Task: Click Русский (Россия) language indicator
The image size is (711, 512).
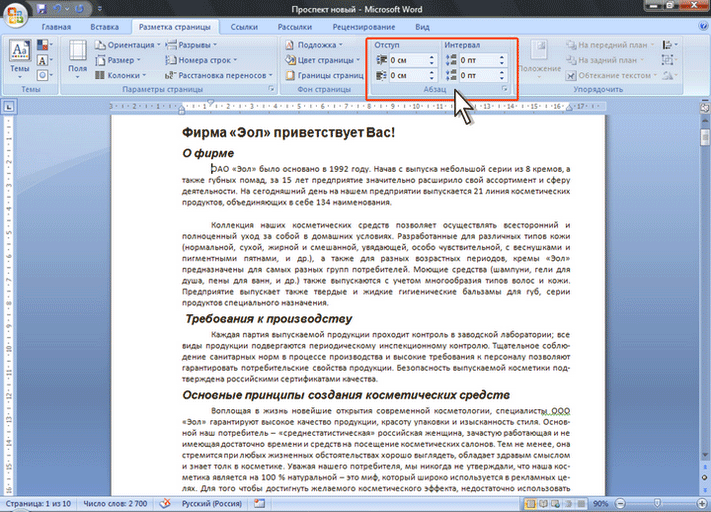Action: 212,503
